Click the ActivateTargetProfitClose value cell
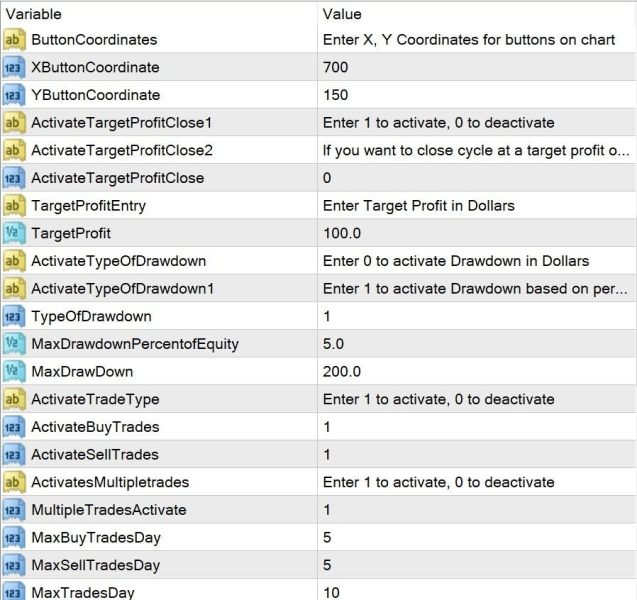This screenshot has width=637, height=600. tap(477, 178)
